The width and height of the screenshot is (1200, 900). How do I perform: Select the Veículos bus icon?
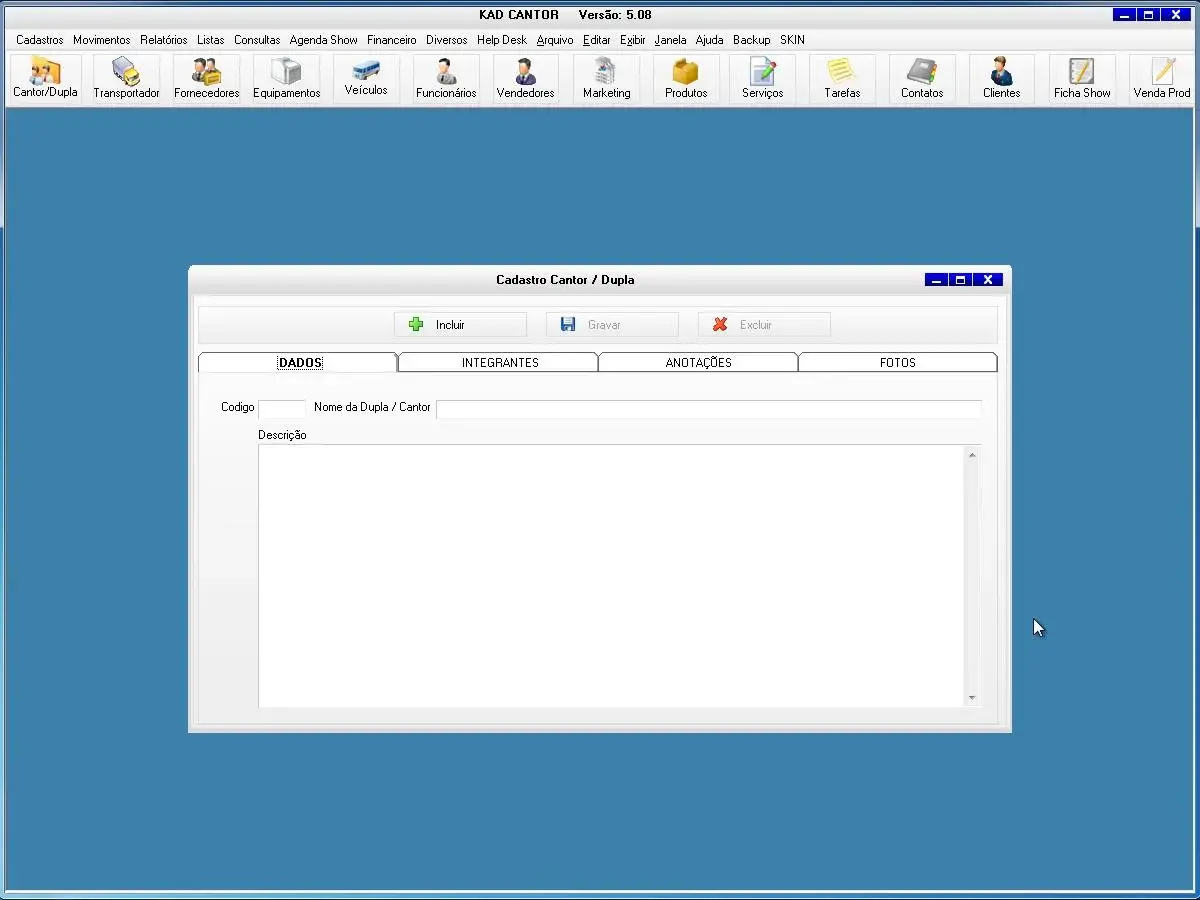366,77
